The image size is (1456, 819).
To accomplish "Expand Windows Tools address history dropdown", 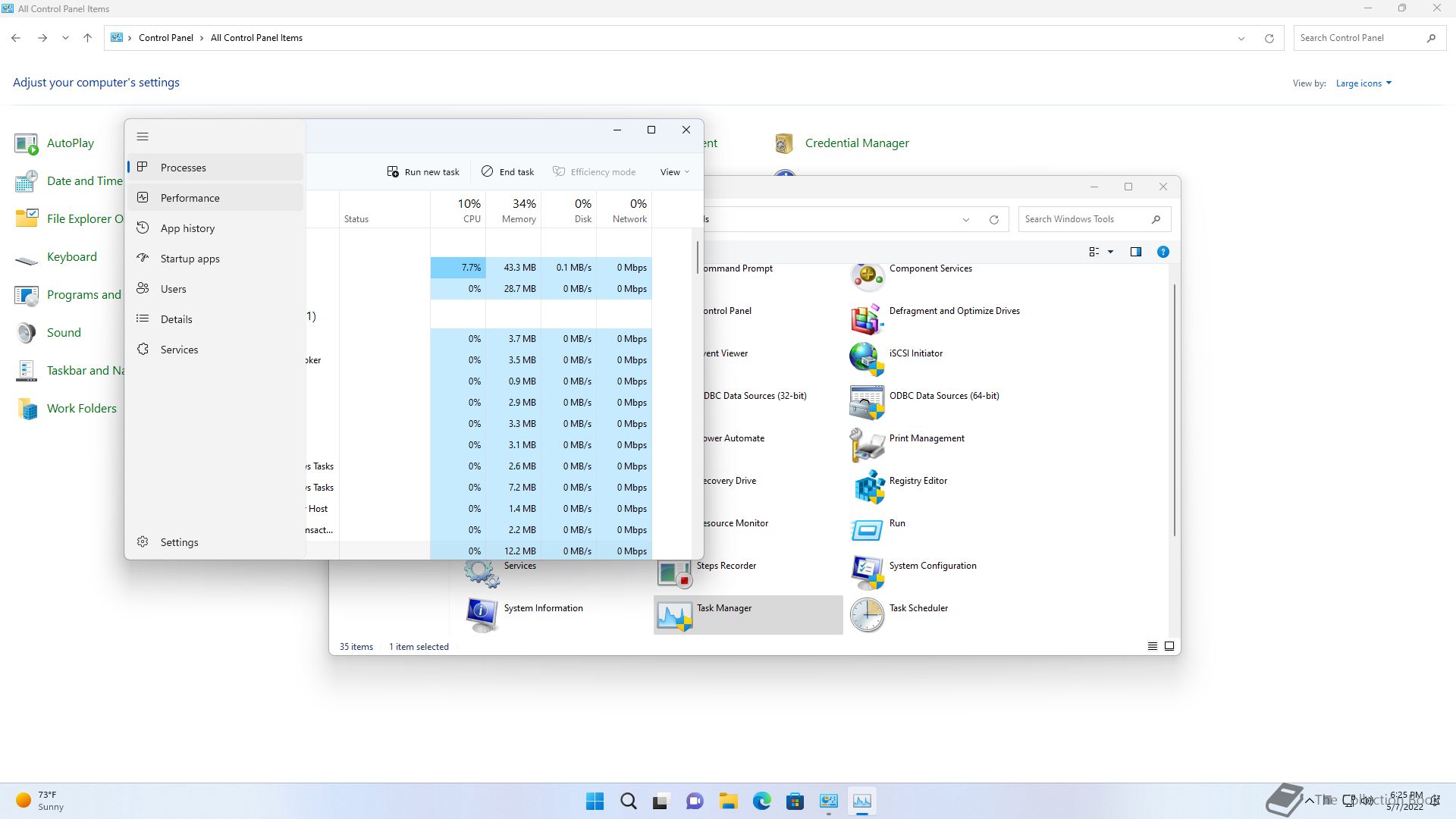I will [x=965, y=219].
